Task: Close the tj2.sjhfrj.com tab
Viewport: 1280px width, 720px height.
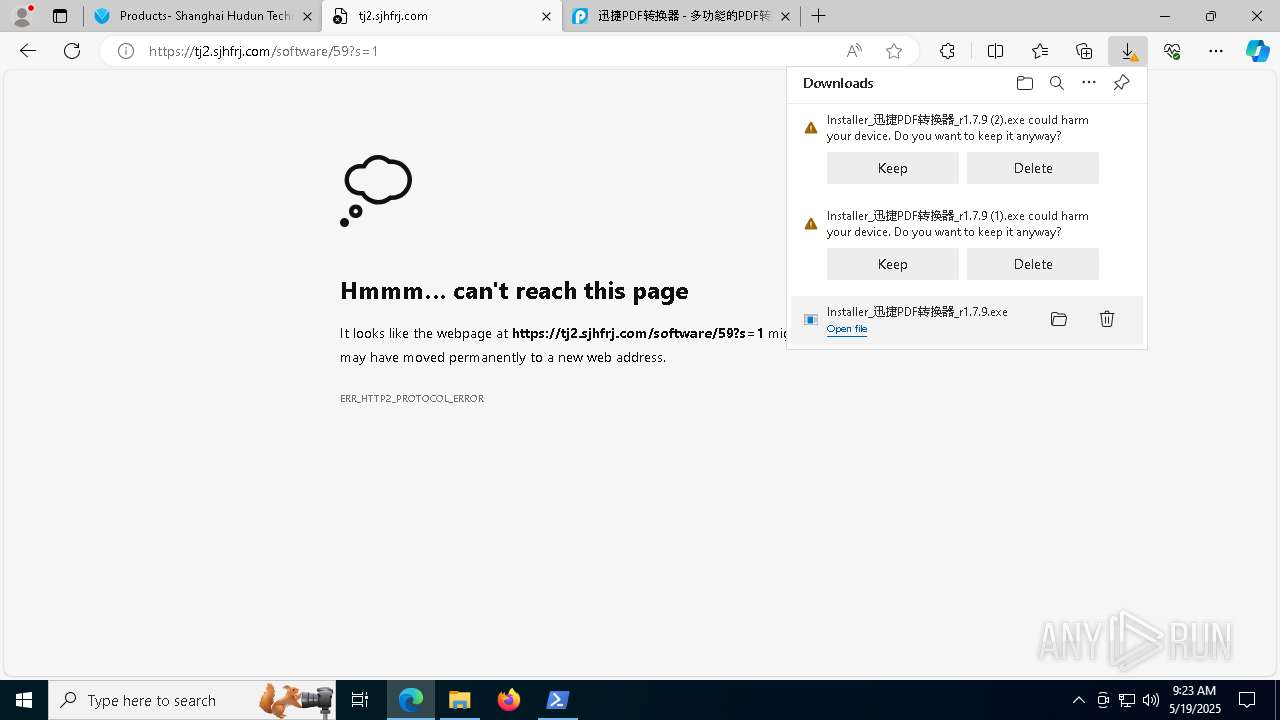Action: click(546, 16)
